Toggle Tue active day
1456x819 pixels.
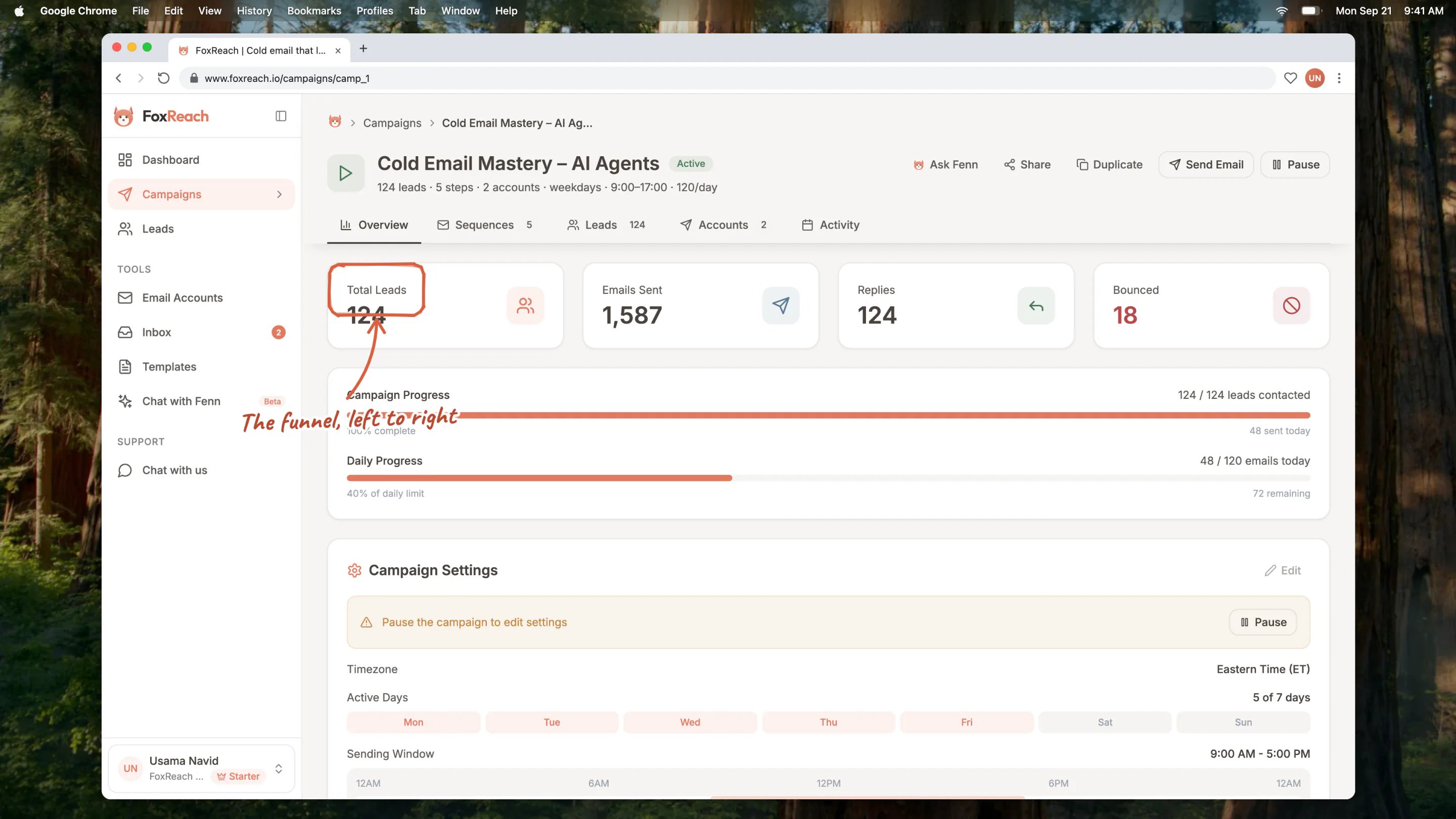click(552, 722)
